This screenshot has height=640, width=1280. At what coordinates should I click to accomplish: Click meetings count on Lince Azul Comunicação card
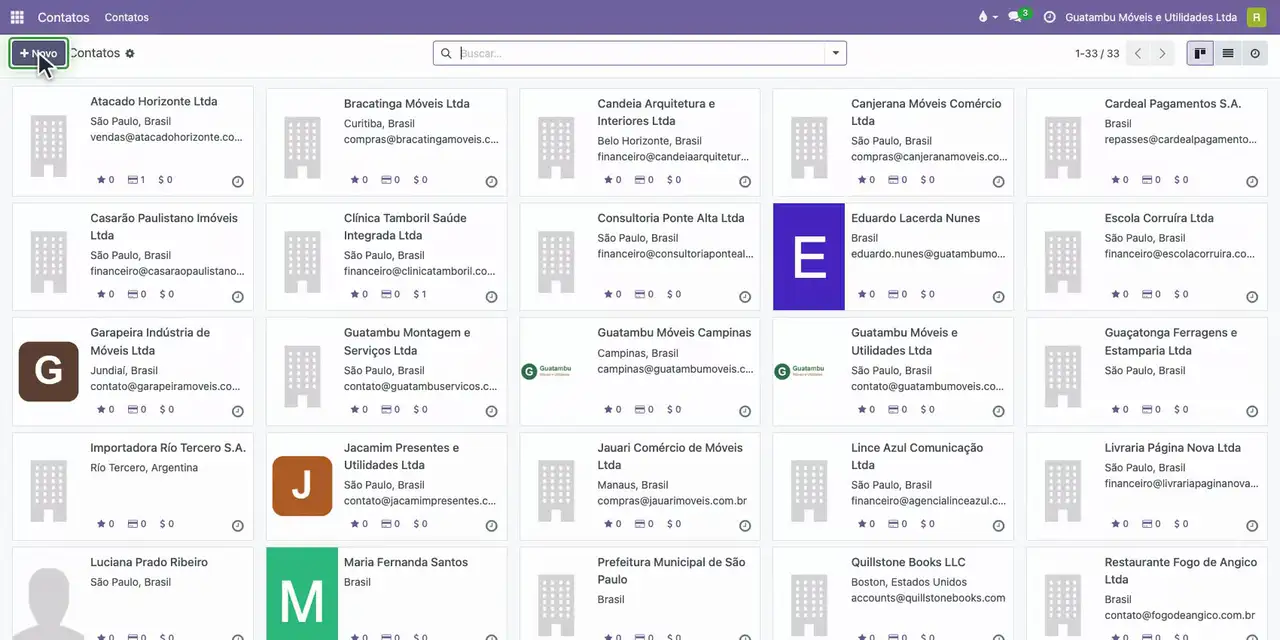(x=897, y=523)
